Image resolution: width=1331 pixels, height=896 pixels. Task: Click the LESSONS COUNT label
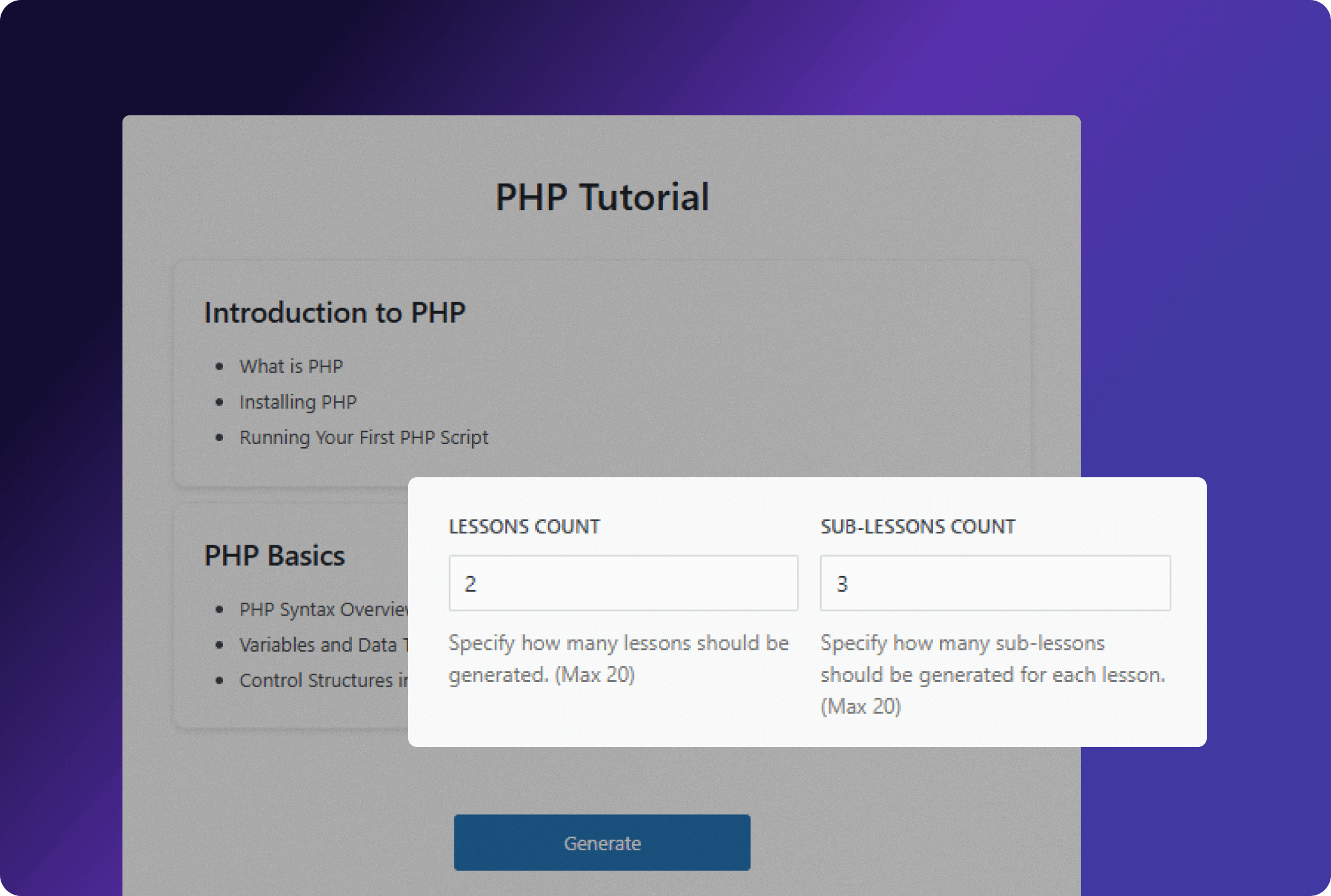524,526
